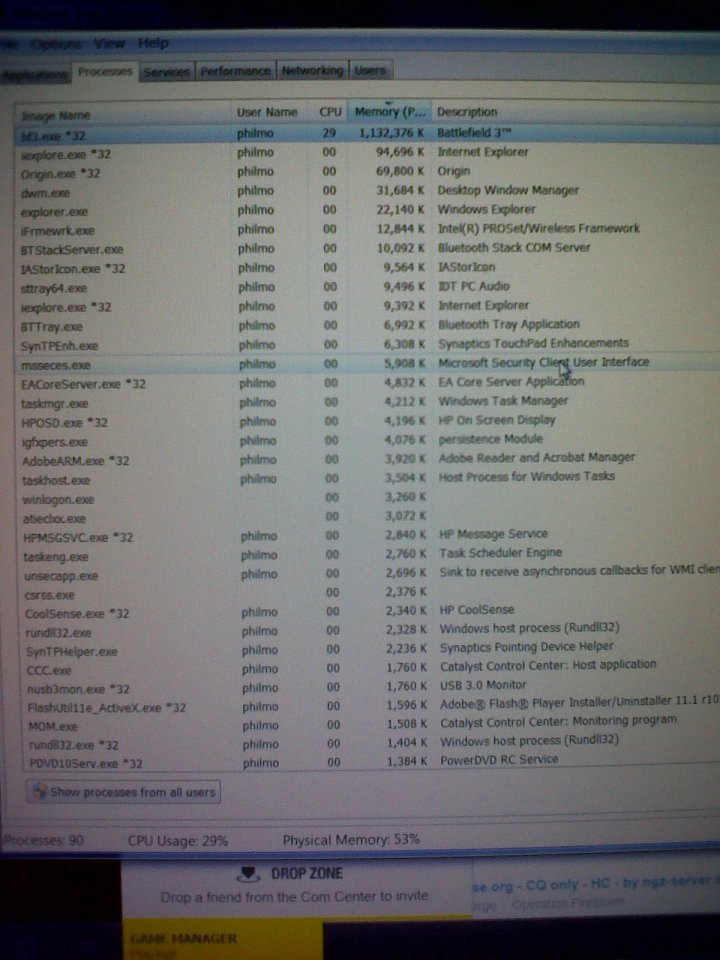Select the SynTPHelper.exe process
The width and height of the screenshot is (720, 960).
71,651
